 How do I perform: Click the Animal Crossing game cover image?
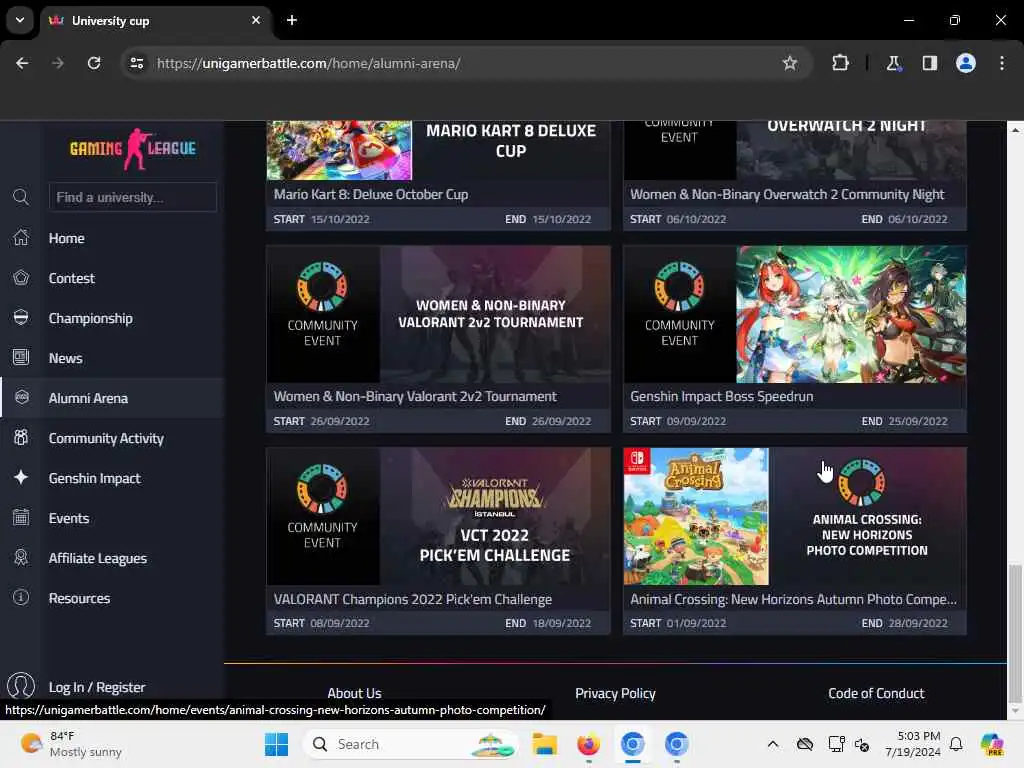[696, 516]
